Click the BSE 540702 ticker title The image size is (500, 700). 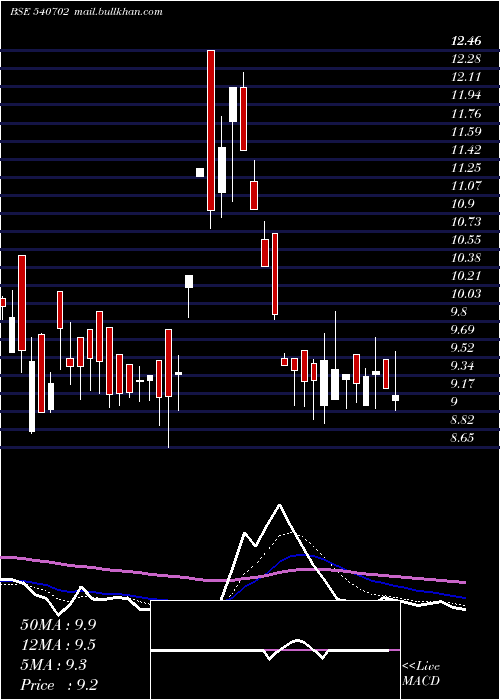coord(39,12)
